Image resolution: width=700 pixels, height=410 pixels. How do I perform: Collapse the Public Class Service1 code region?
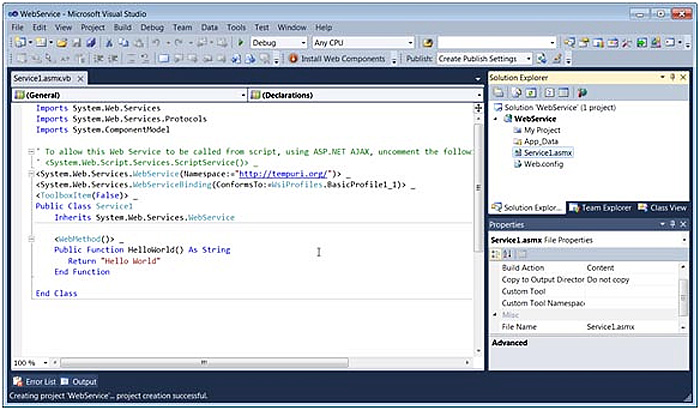click(31, 174)
